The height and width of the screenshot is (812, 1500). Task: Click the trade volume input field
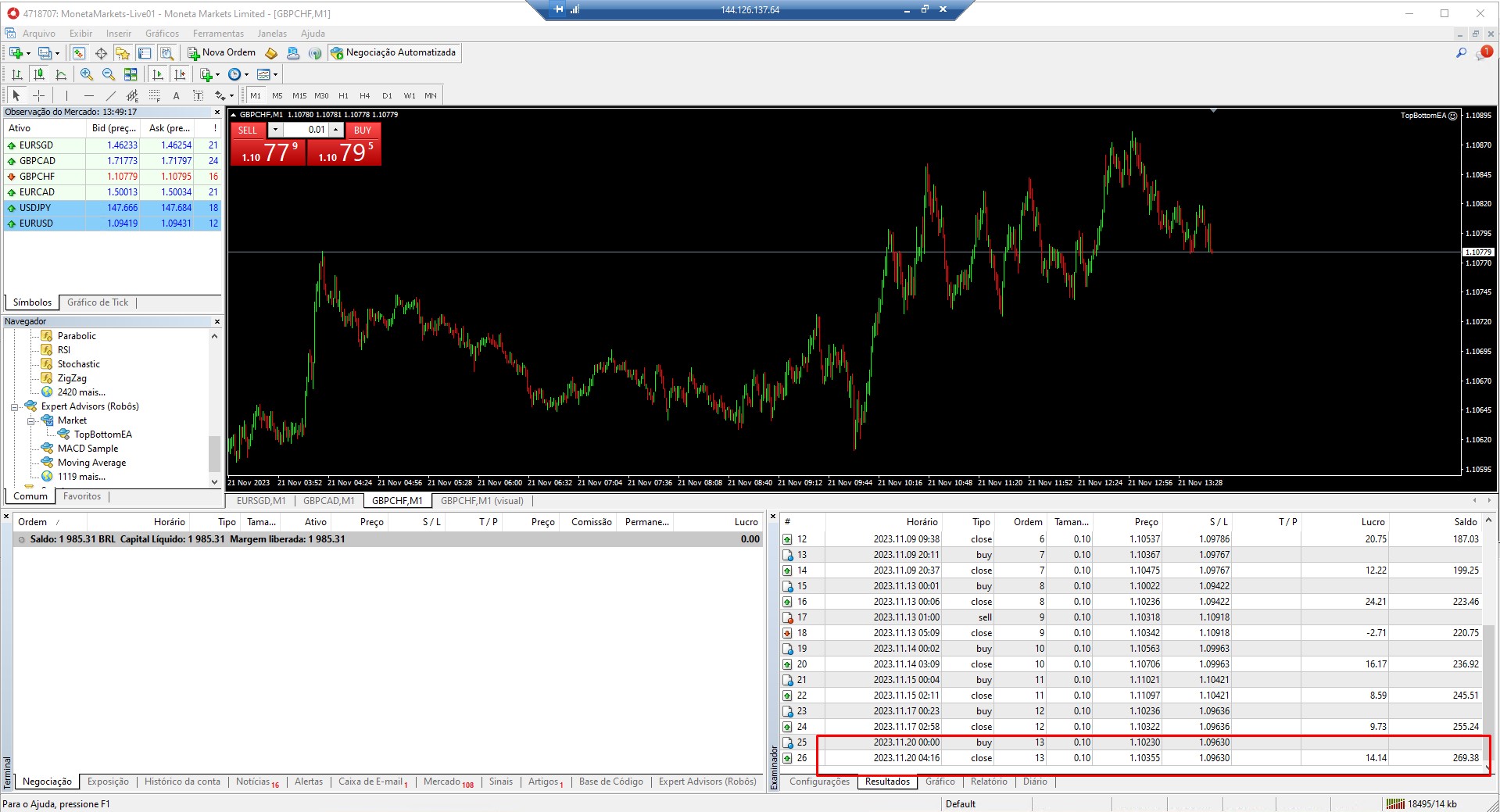[x=306, y=130]
